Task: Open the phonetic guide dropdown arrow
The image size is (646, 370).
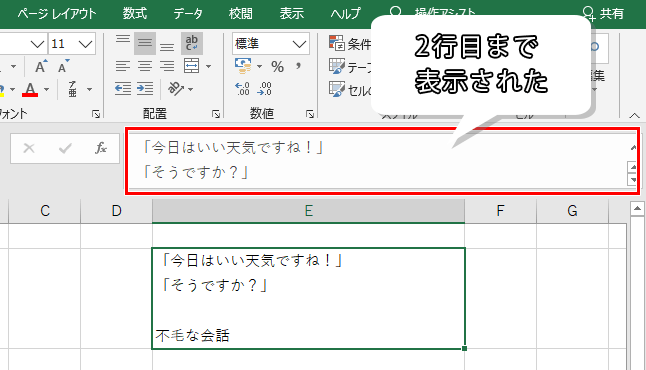Action: pyautogui.click(x=89, y=89)
